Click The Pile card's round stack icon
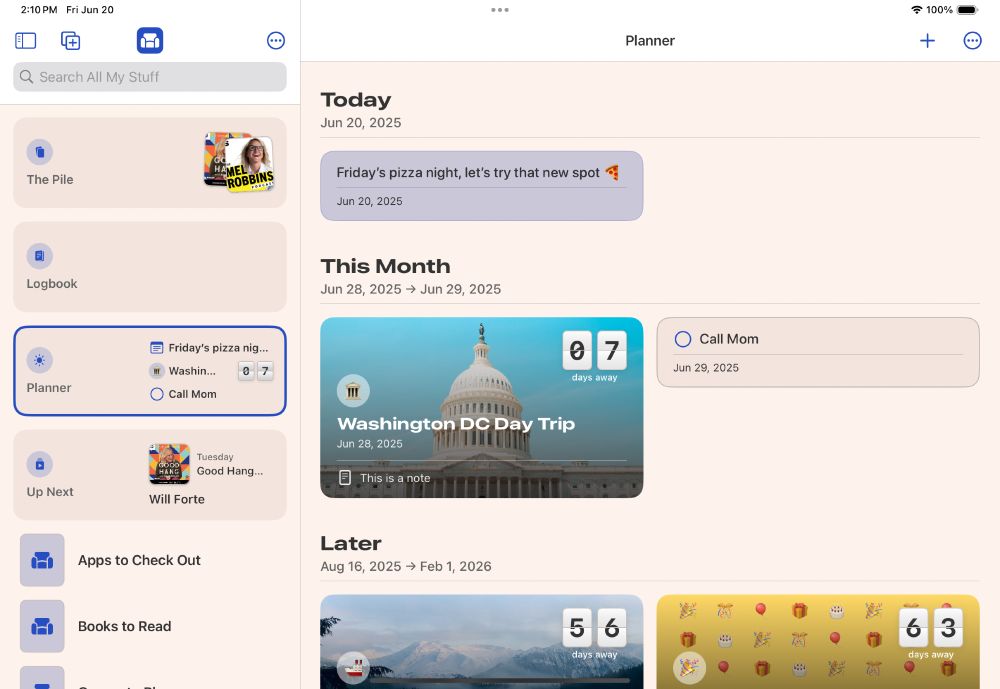The width and height of the screenshot is (1000, 689). [40, 152]
